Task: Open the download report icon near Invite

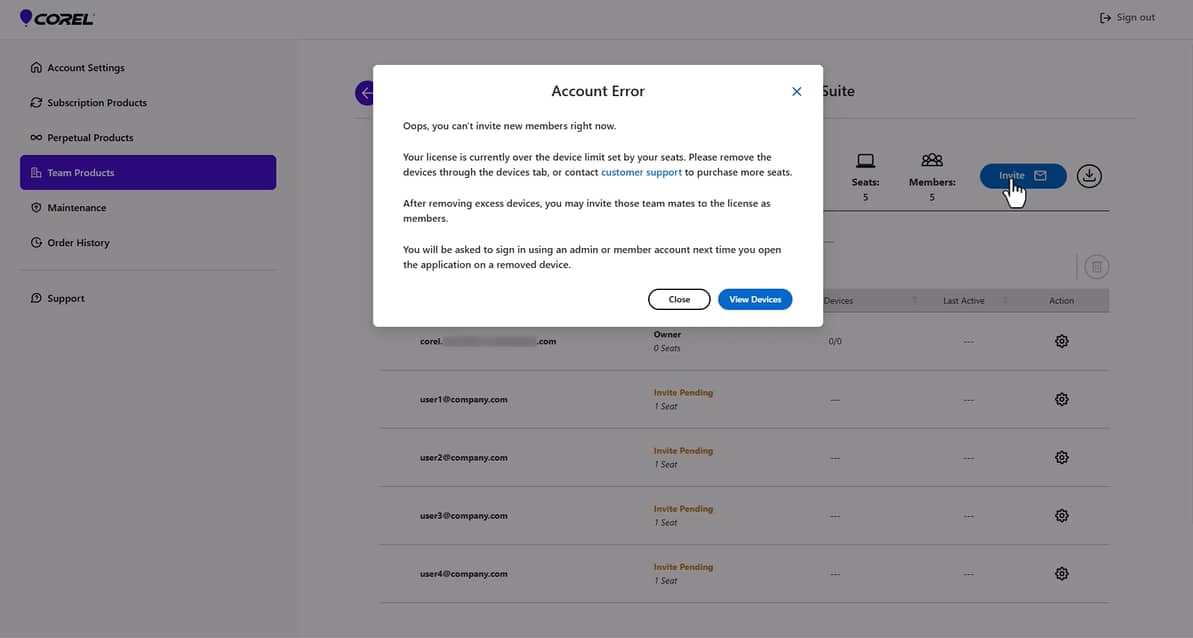Action: [x=1089, y=175]
